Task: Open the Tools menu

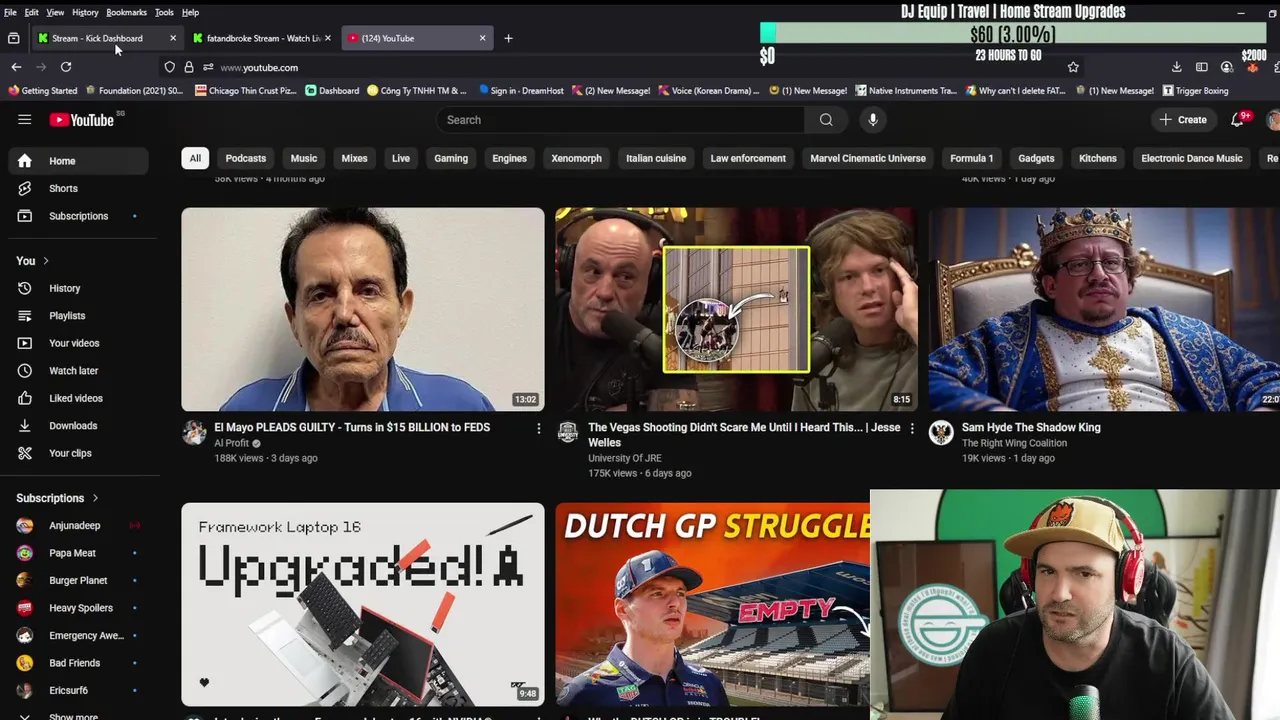Action: (x=164, y=12)
